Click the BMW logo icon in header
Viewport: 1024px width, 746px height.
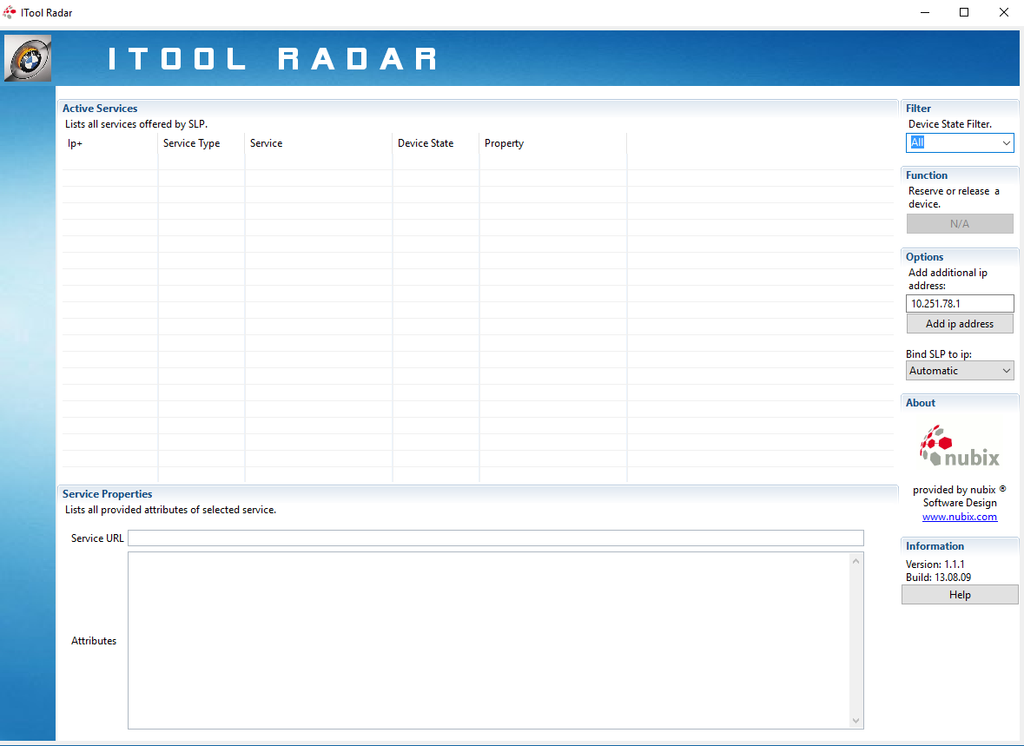27,59
